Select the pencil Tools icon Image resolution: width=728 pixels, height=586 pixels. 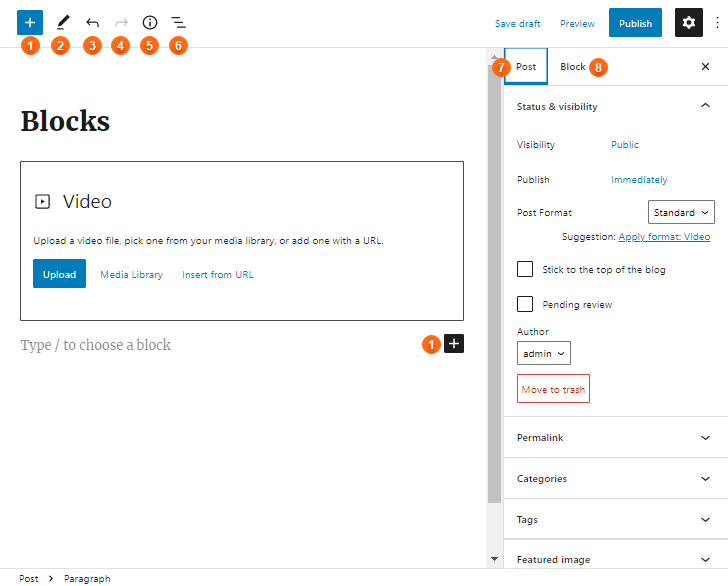pos(62,22)
